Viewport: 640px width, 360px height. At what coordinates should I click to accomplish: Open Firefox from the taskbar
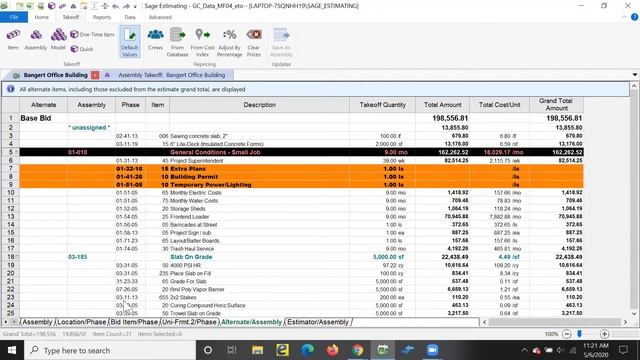tap(333, 350)
